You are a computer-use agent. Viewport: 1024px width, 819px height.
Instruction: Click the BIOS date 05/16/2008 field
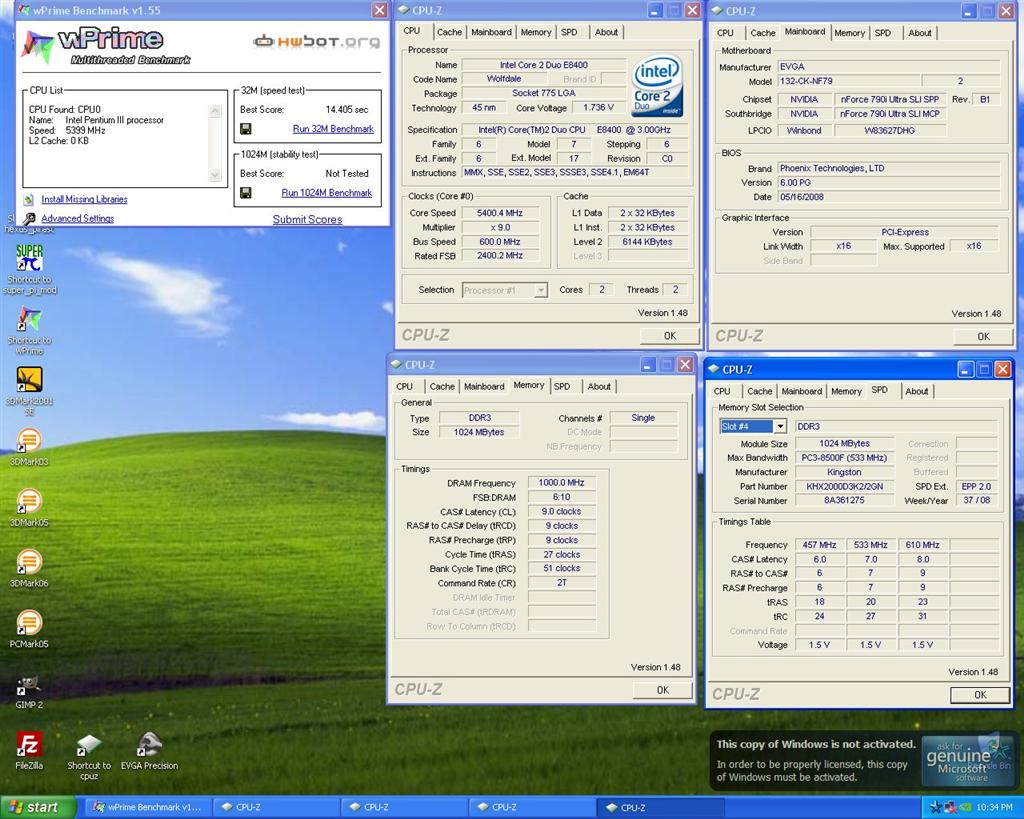click(x=888, y=197)
